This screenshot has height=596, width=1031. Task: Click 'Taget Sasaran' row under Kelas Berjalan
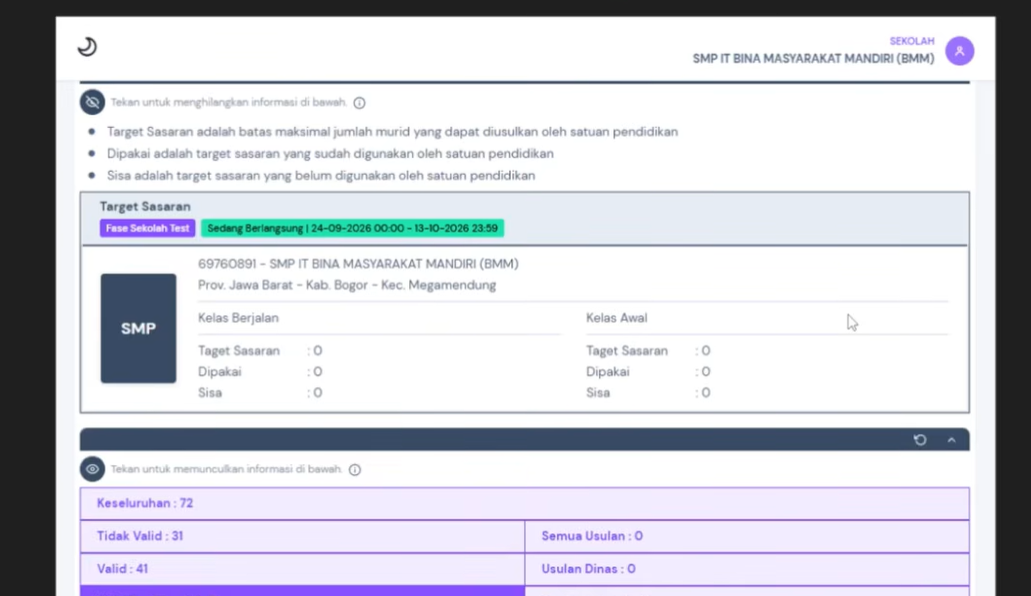tap(260, 351)
